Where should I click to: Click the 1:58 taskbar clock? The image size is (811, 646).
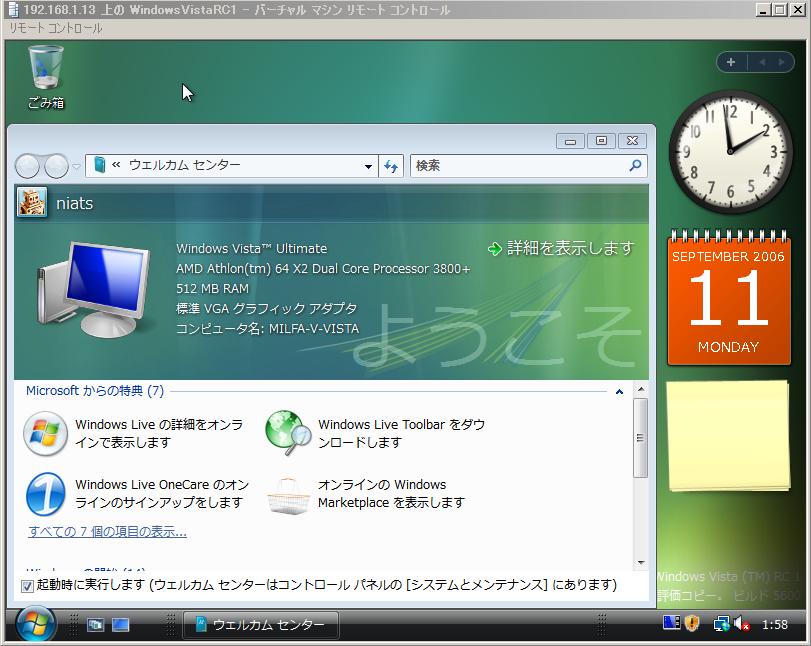tap(774, 625)
